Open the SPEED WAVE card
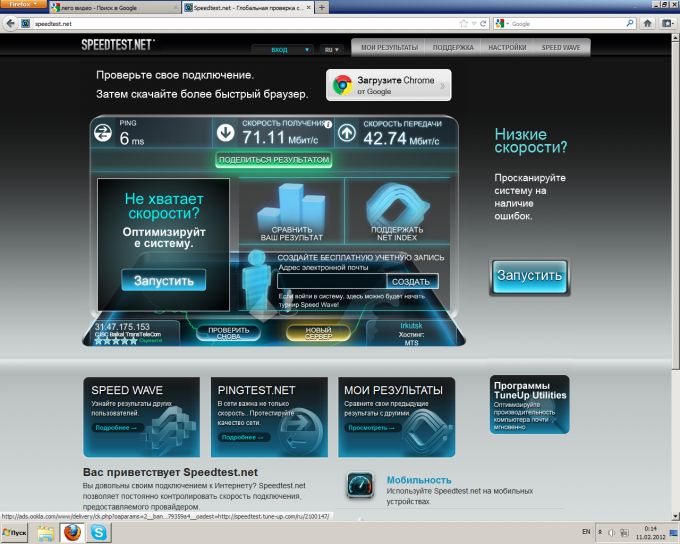 (x=141, y=417)
